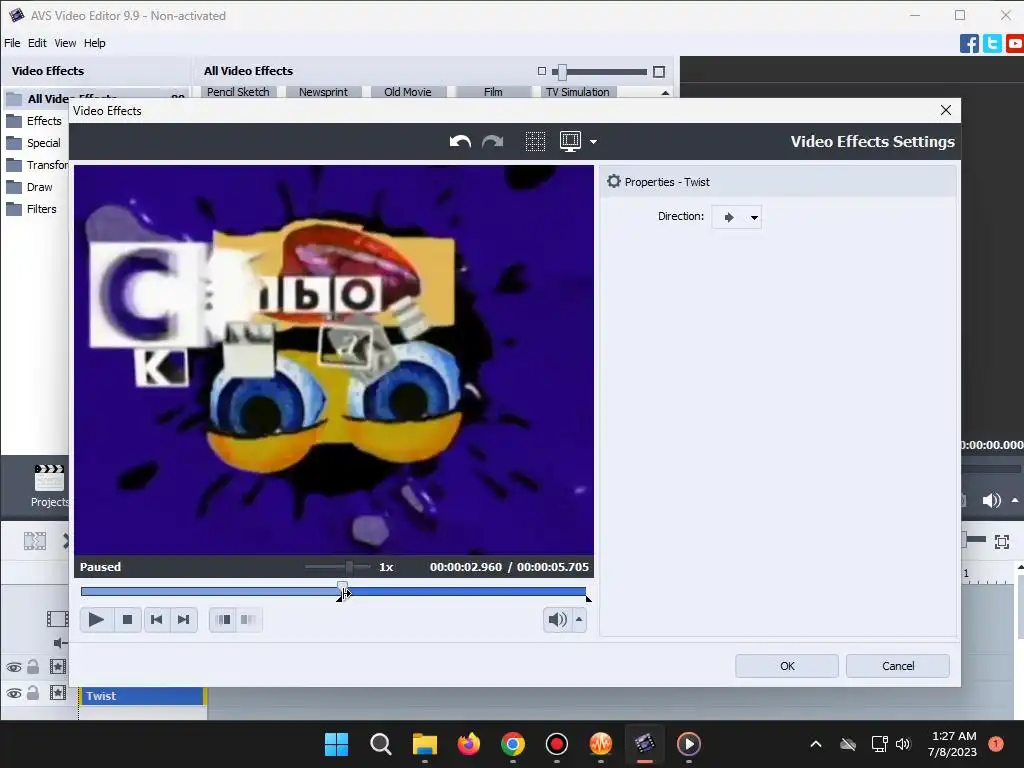Click the effects list scroll-up arrow
The image size is (1024, 768).
tap(665, 93)
